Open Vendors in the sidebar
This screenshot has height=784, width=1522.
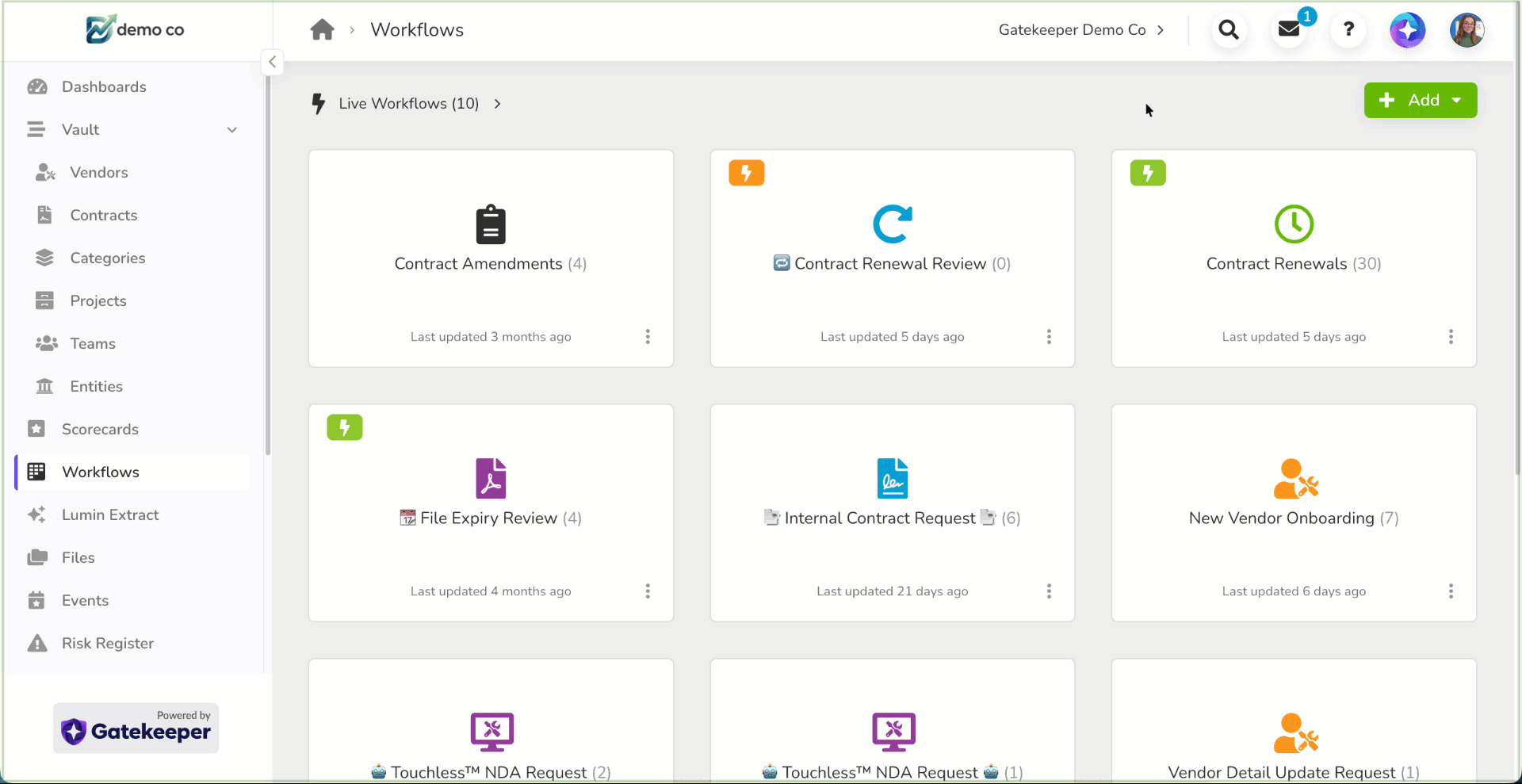pos(99,173)
